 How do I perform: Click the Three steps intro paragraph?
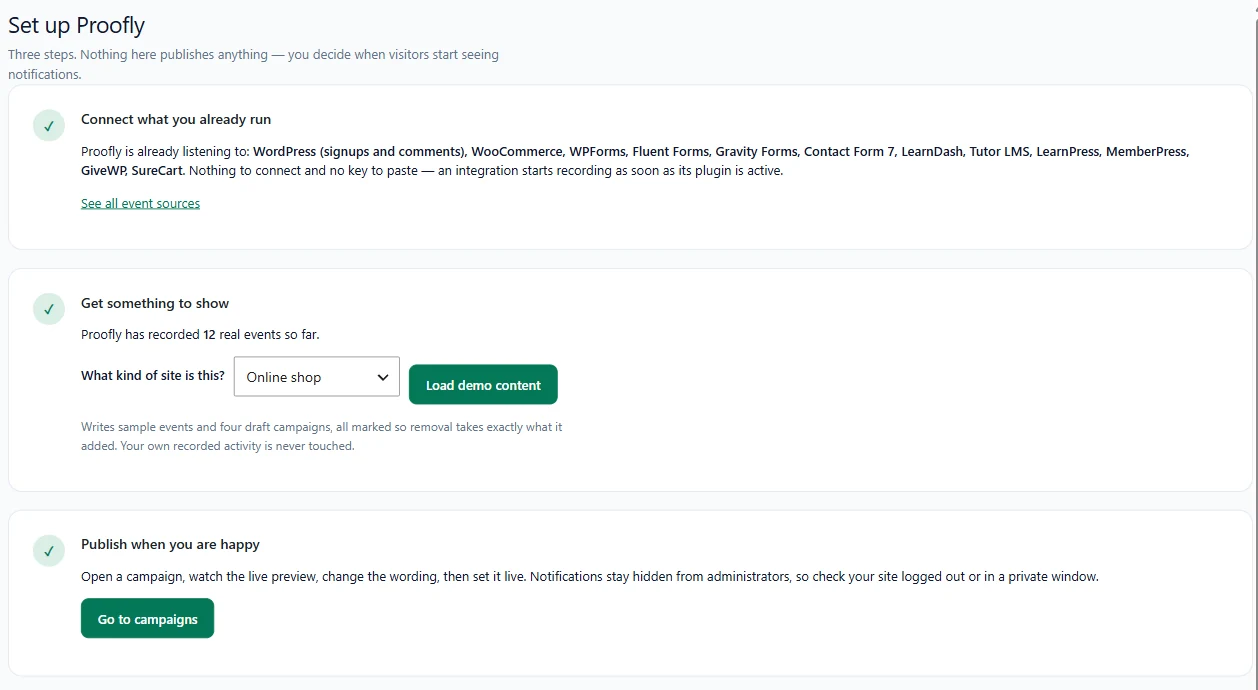click(254, 64)
